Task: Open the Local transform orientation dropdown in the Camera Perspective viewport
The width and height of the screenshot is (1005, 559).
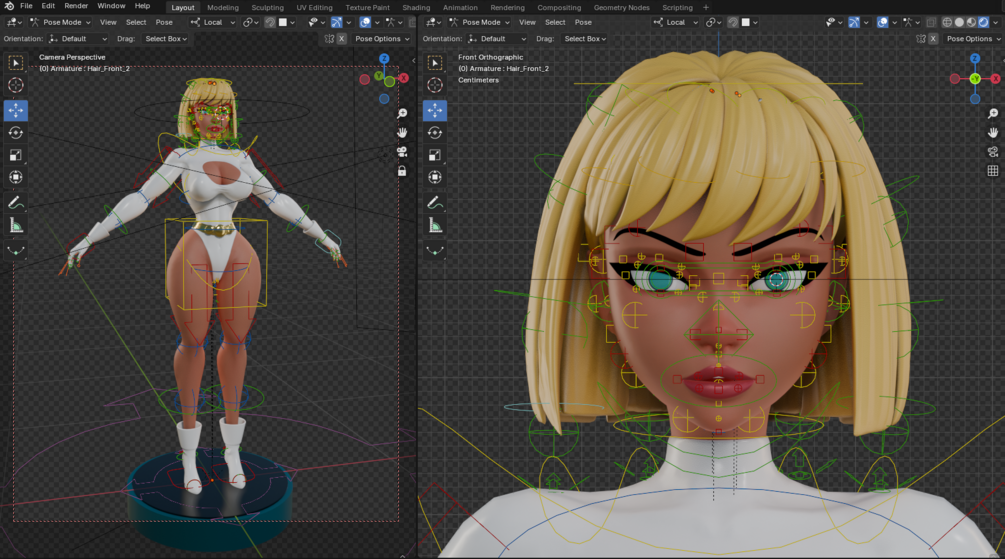Action: [211, 22]
